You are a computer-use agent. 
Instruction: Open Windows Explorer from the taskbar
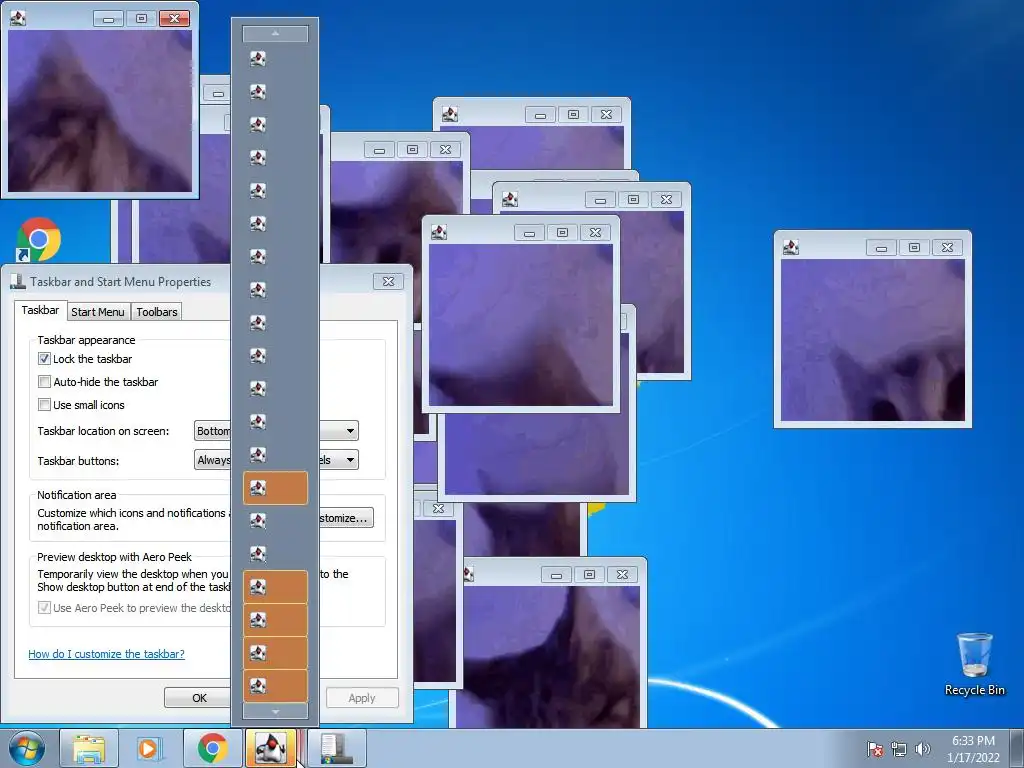point(89,748)
